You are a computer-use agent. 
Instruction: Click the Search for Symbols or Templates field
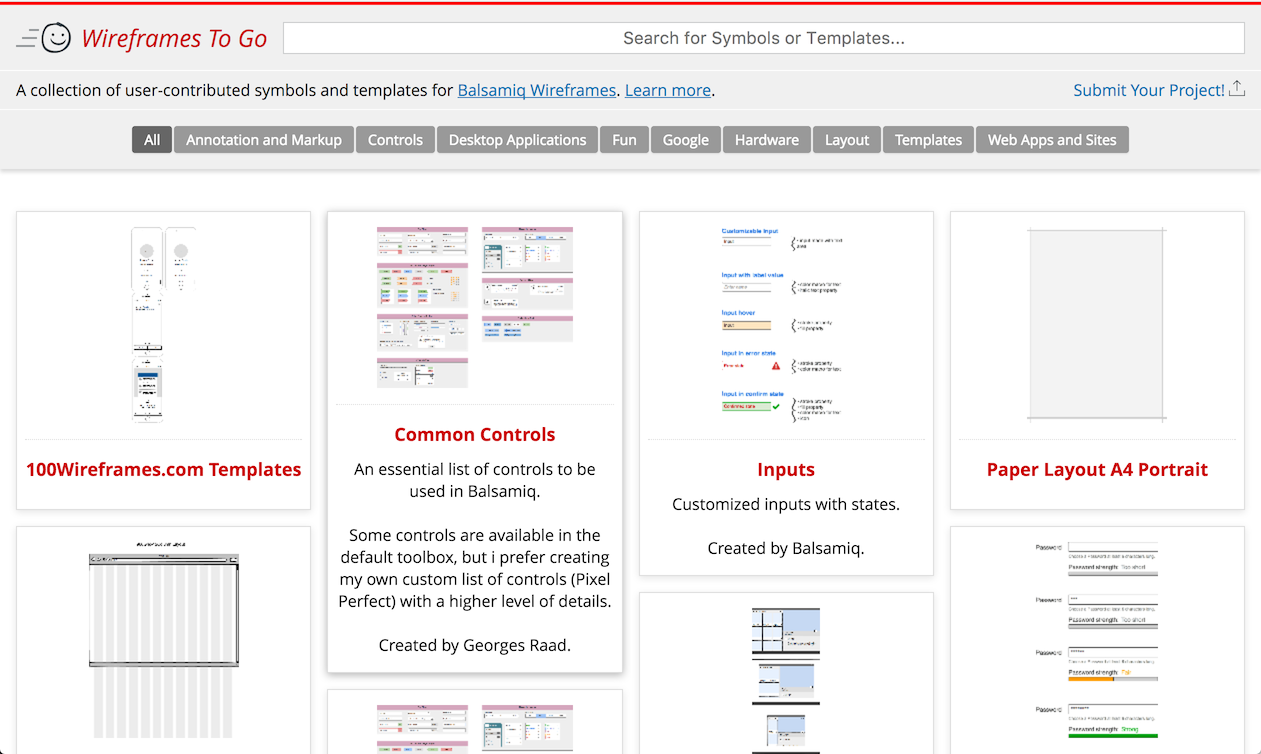(x=763, y=38)
